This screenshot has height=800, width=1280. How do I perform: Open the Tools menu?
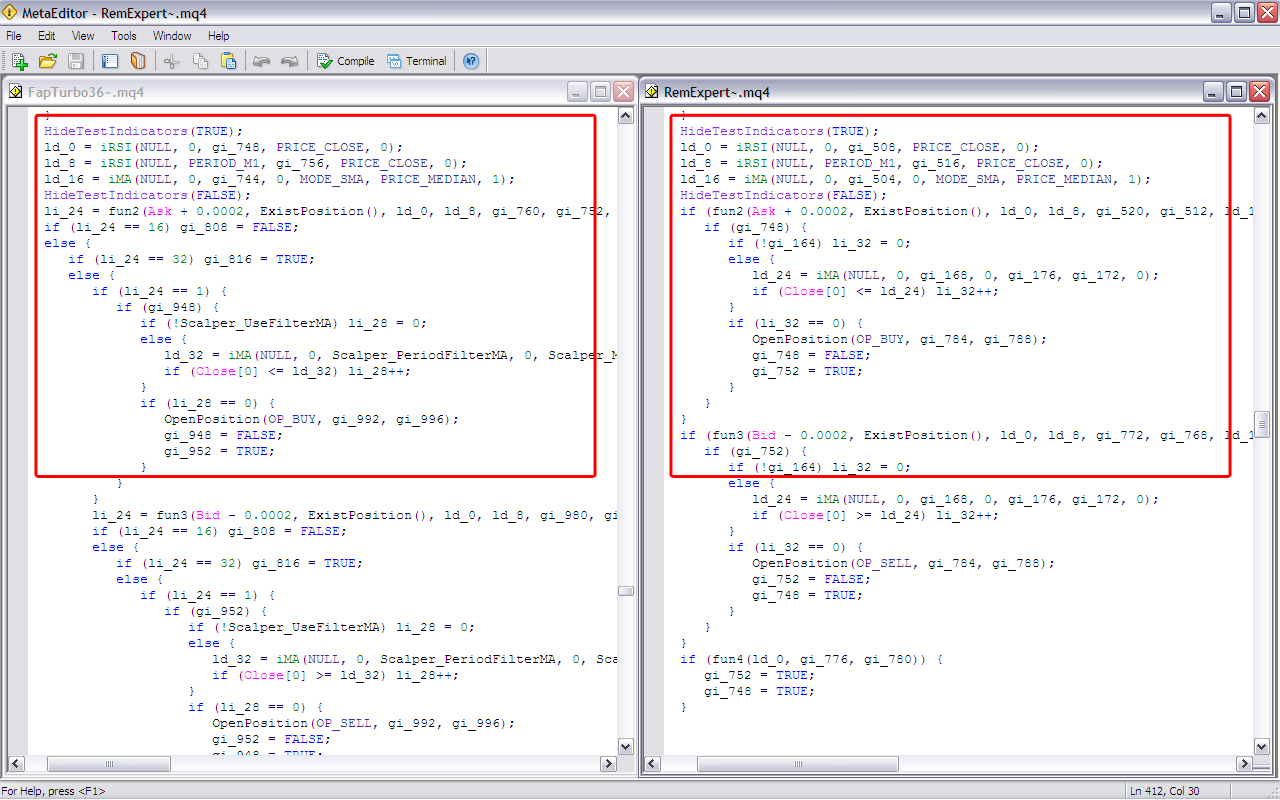124,36
